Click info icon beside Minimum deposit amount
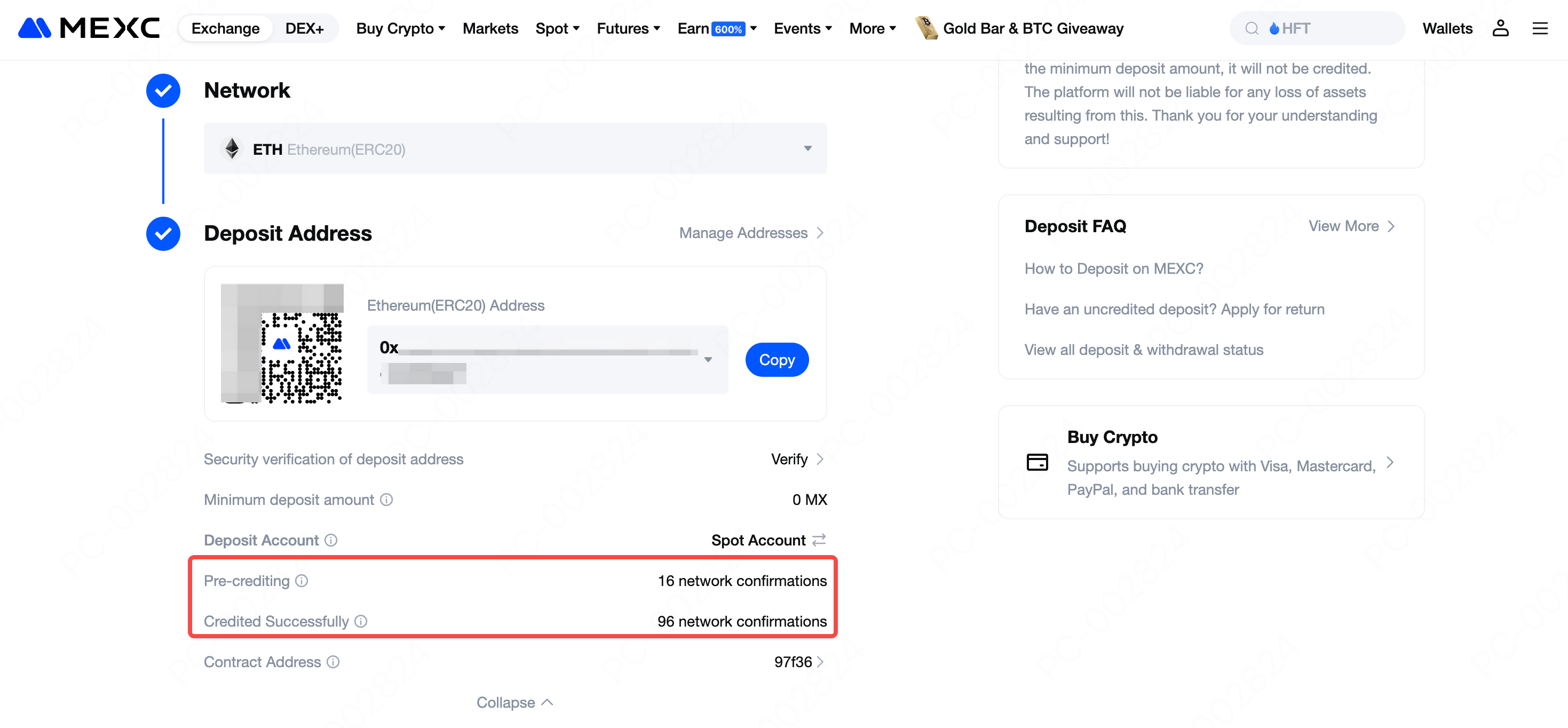1568x728 pixels. 386,499
